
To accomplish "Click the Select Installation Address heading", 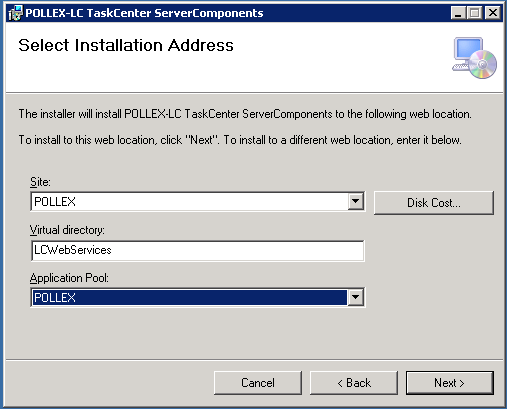I will [126, 45].
